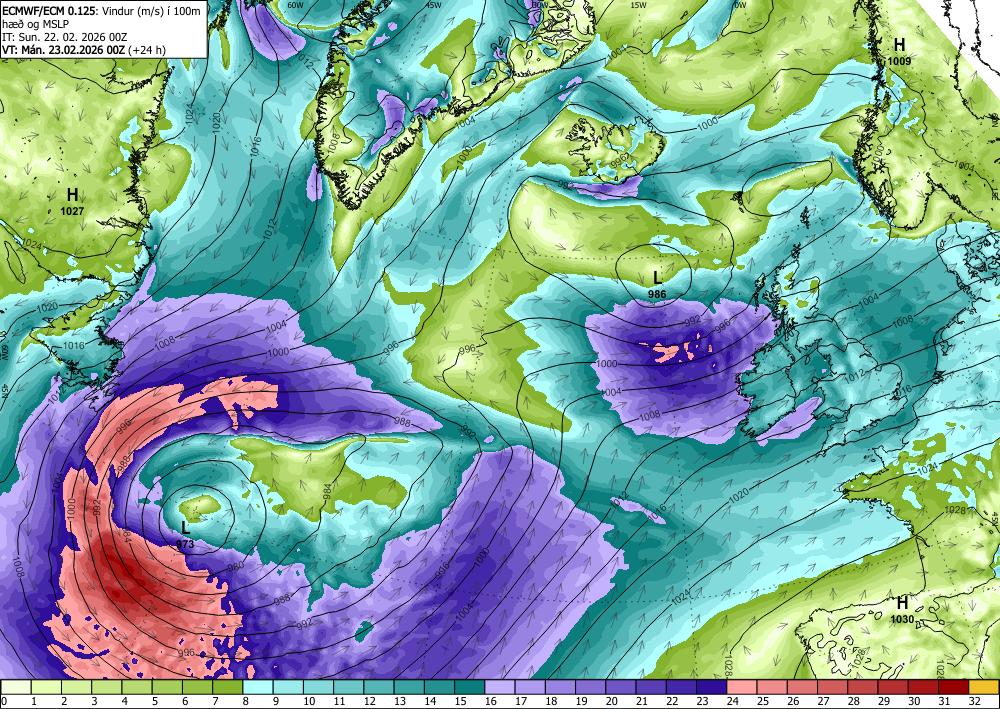This screenshot has height=709, width=1000.
Task: Select the purple swatch between 20 and 21
Action: pyautogui.click(x=622, y=687)
